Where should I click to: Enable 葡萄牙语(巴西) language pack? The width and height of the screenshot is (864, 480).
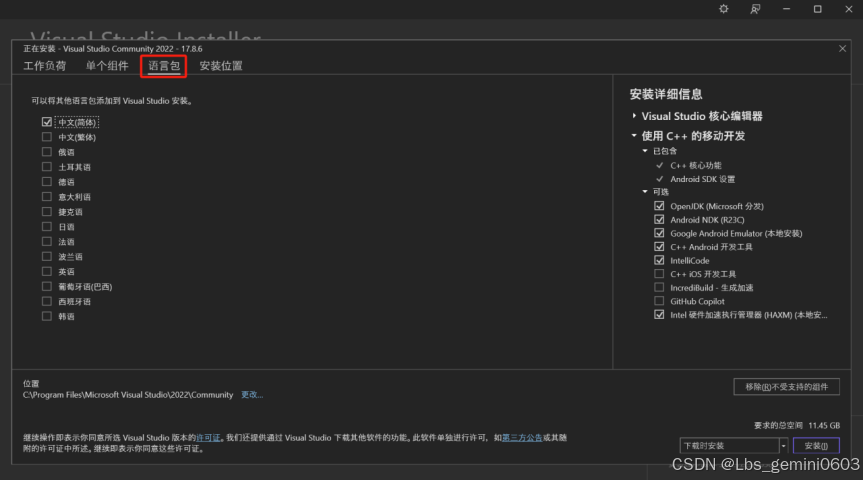pos(47,286)
